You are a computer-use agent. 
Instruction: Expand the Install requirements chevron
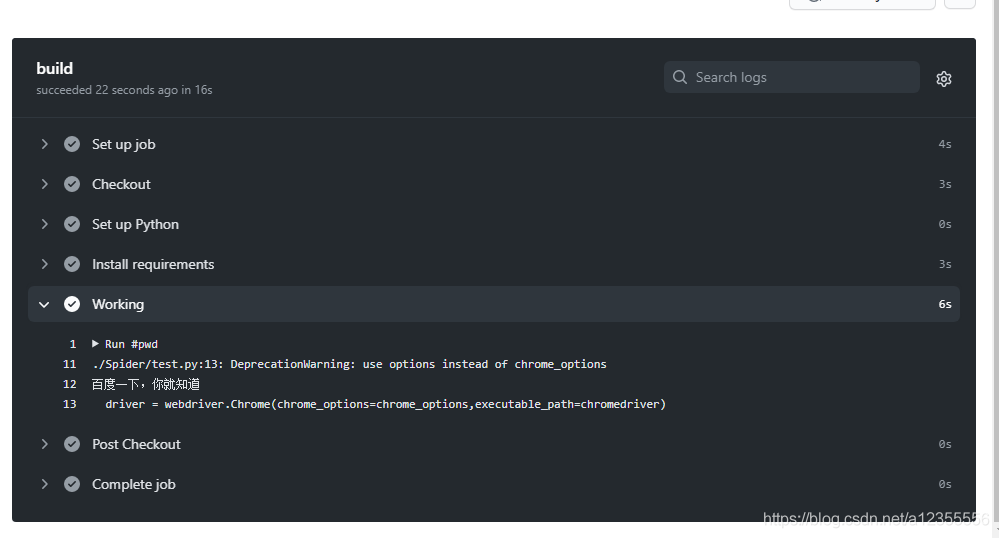click(44, 264)
